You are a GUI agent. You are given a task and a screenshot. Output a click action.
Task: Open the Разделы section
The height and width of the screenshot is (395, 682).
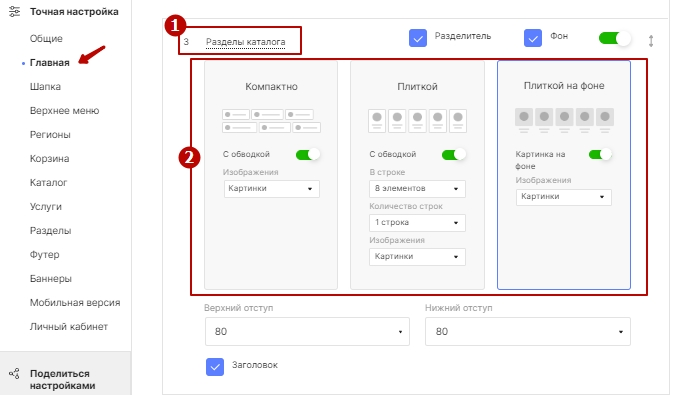tap(50, 231)
